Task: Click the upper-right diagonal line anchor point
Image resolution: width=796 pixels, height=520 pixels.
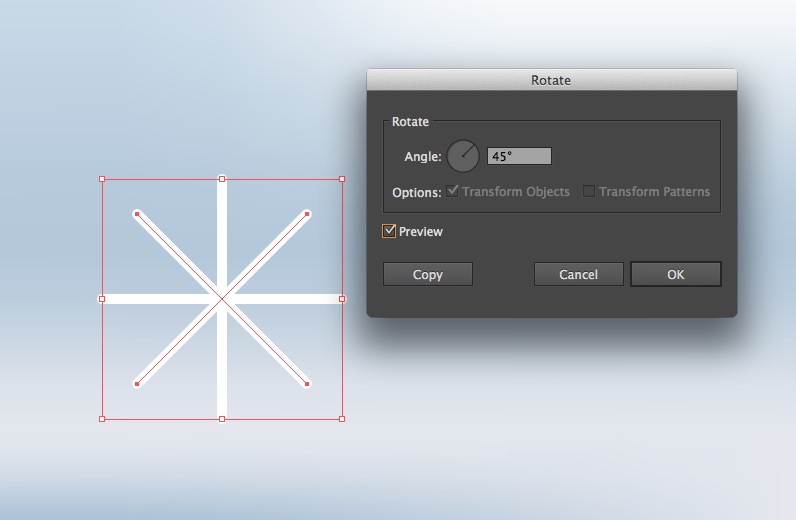Action: click(x=307, y=214)
